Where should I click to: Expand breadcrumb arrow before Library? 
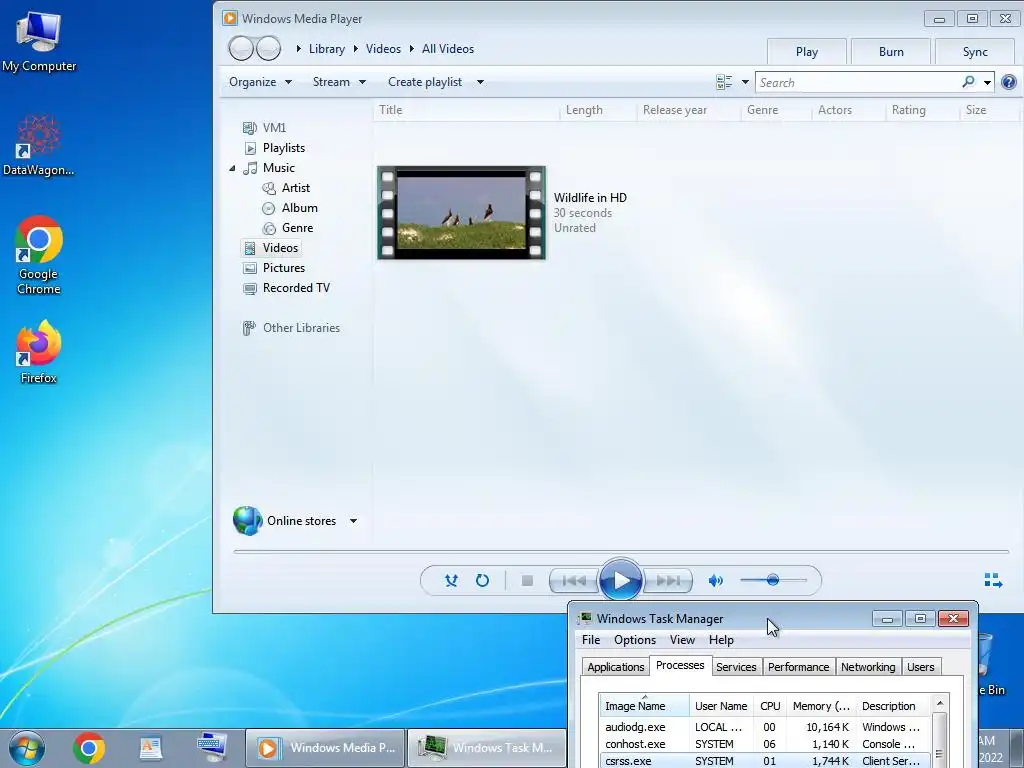coord(298,49)
